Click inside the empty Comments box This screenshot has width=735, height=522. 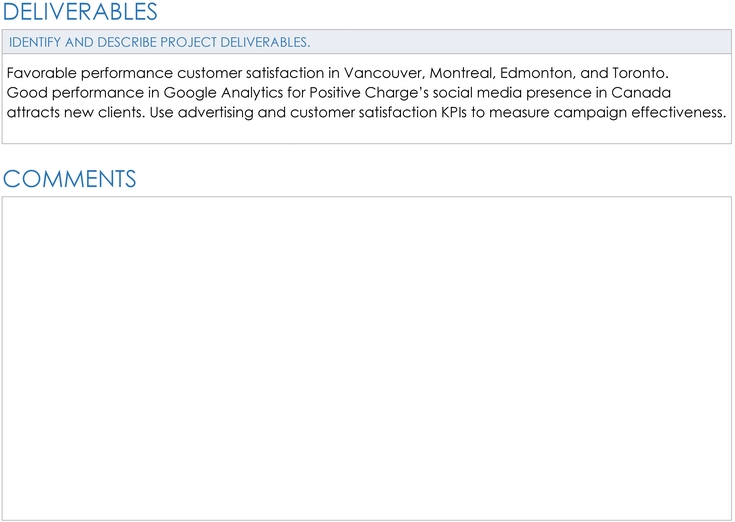tap(367, 358)
